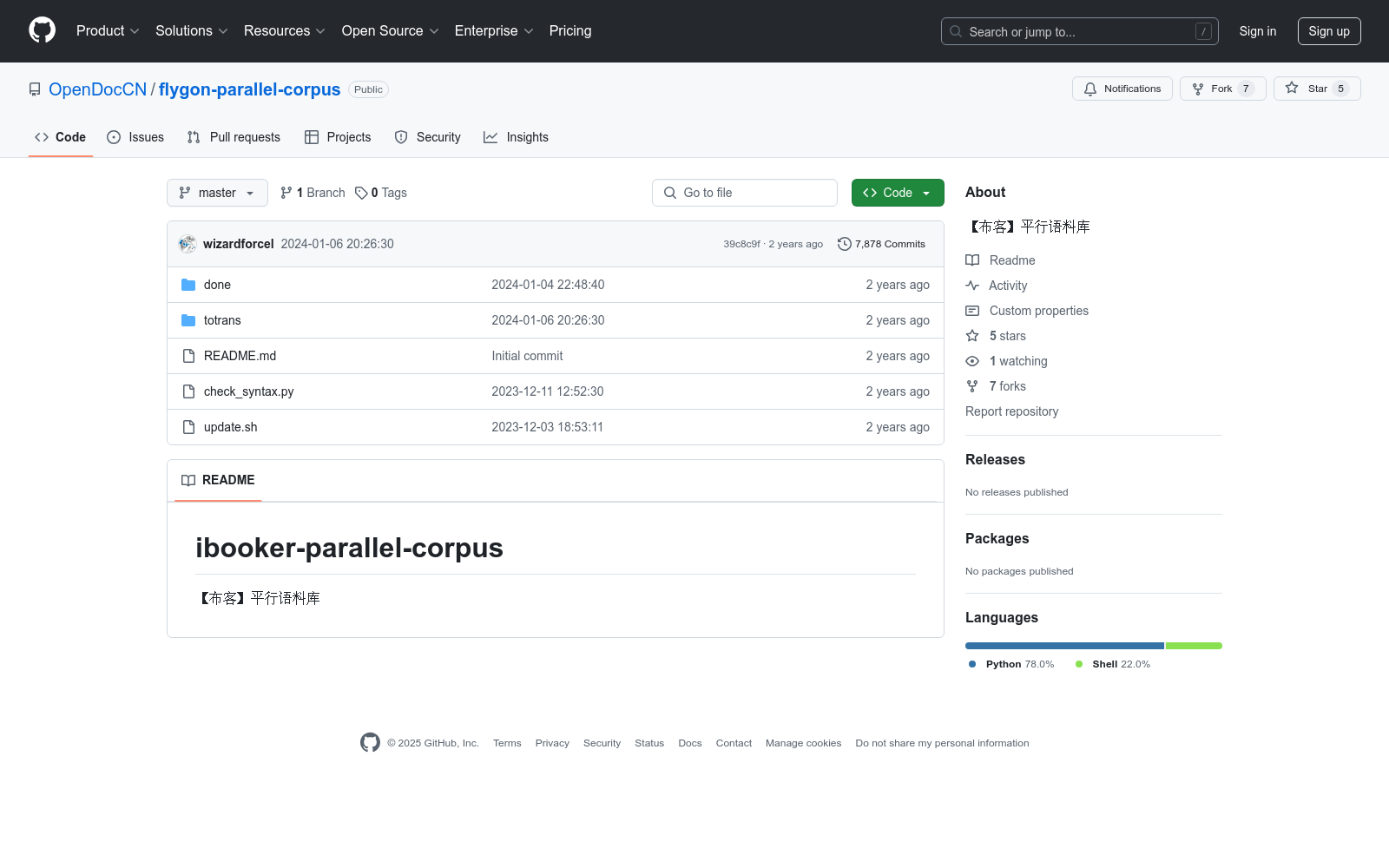Open the OpenDocCN owner link
Screen dimensions: 1389x868
click(x=98, y=89)
